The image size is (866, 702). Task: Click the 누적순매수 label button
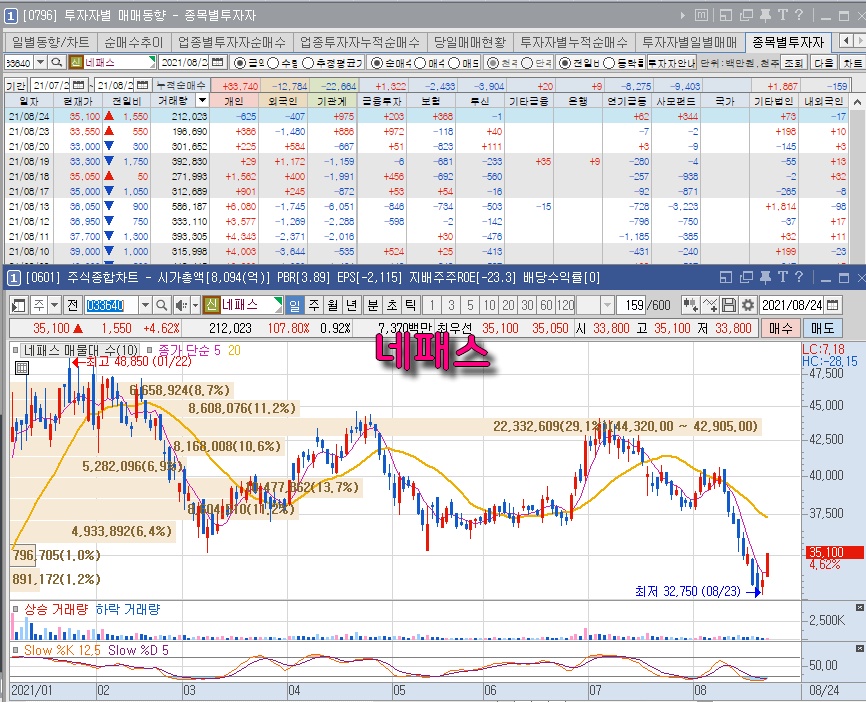(181, 86)
